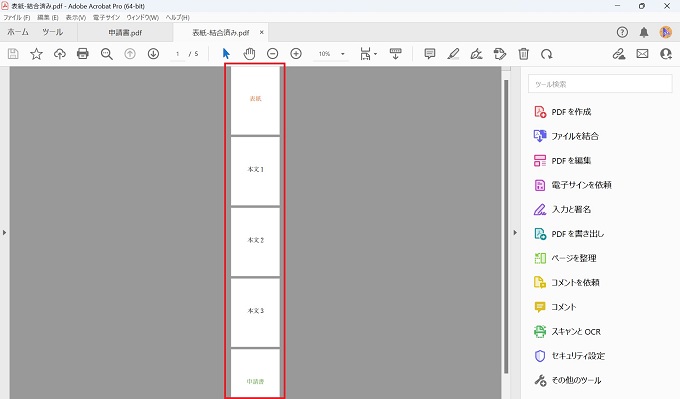
Task: Select the Hand pan tool
Action: tap(249, 54)
